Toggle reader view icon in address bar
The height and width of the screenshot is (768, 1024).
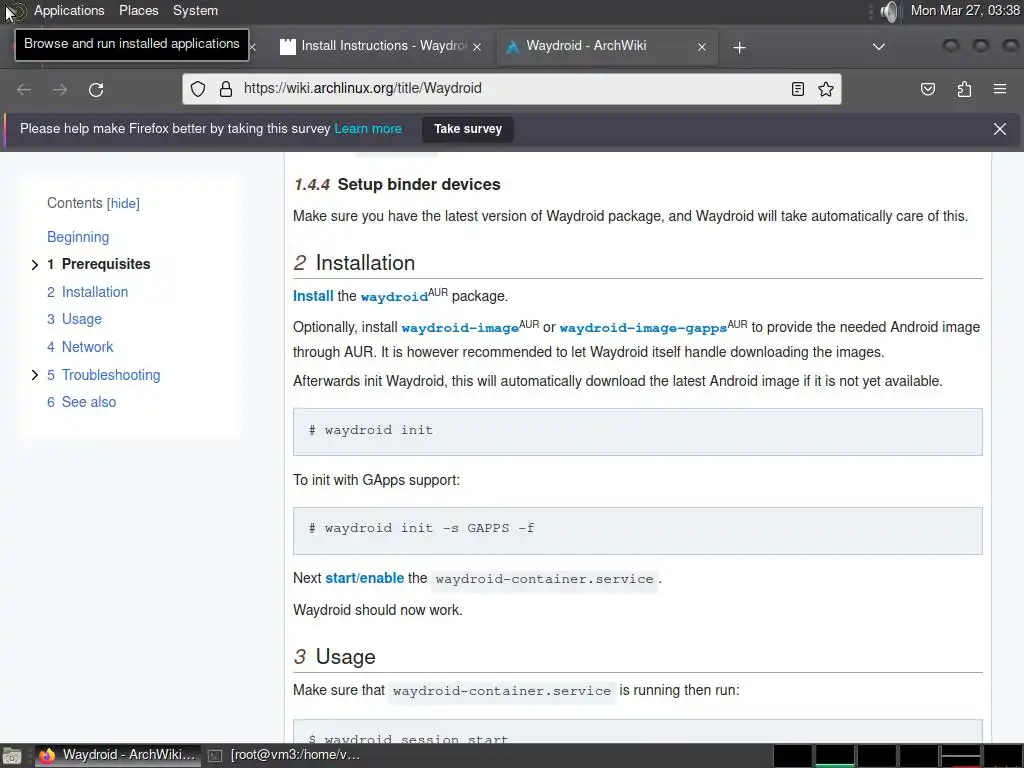point(797,89)
